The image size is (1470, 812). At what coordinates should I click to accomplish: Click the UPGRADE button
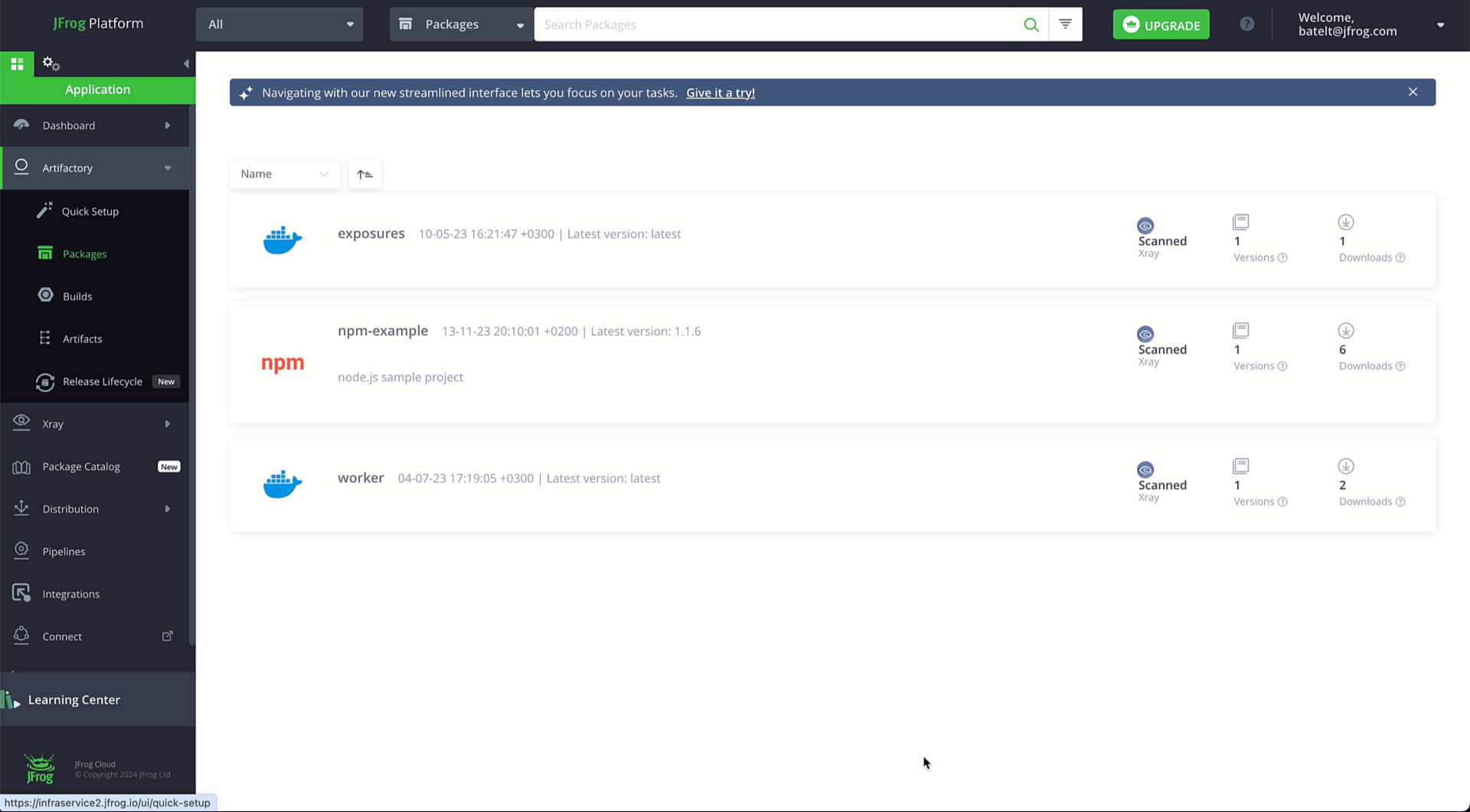(1161, 24)
